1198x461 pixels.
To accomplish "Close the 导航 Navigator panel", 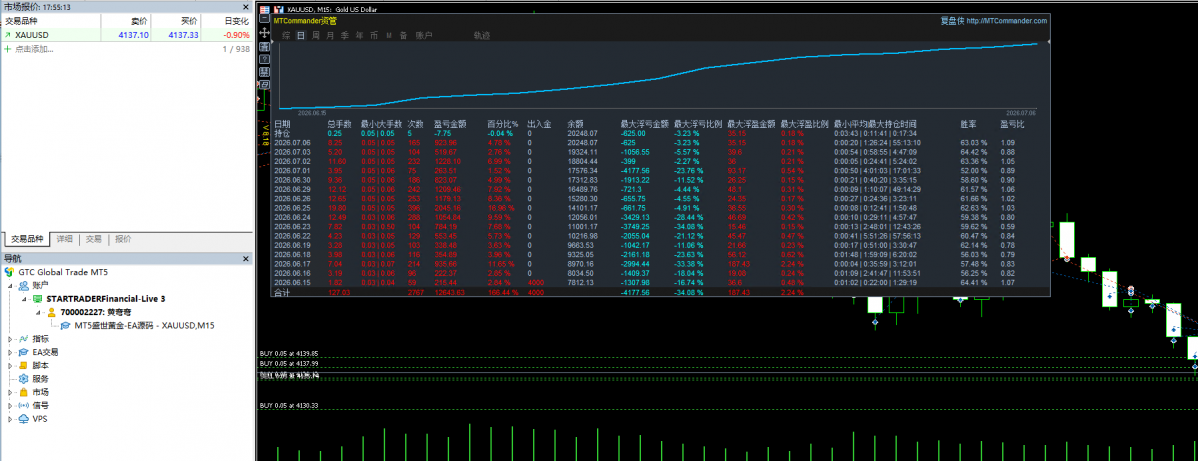I will [246, 258].
